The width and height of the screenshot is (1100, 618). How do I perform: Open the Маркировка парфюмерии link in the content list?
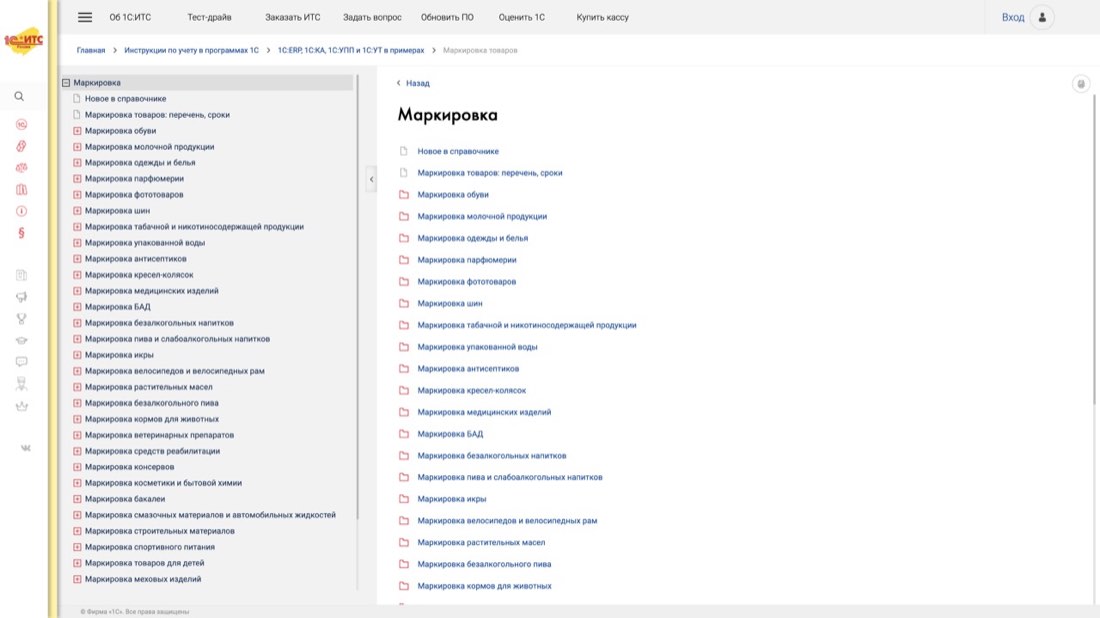(x=467, y=260)
